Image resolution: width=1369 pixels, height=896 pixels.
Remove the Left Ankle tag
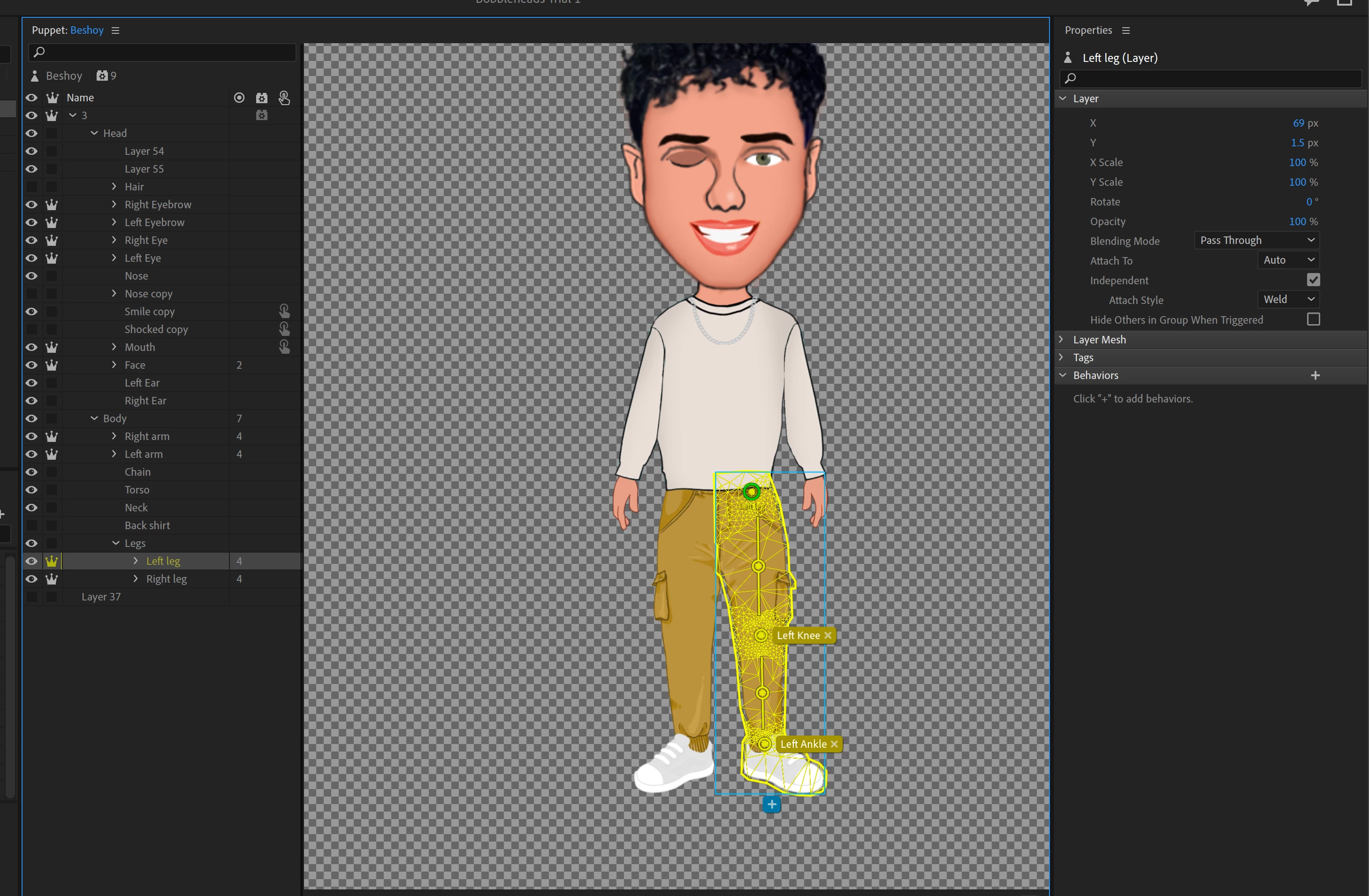[834, 744]
